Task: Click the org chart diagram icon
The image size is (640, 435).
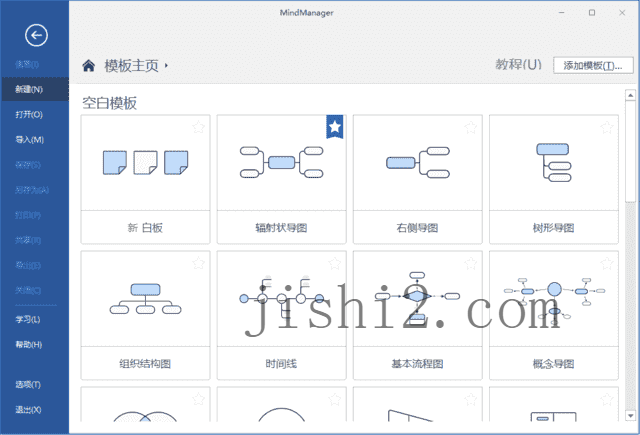Action: (145, 299)
